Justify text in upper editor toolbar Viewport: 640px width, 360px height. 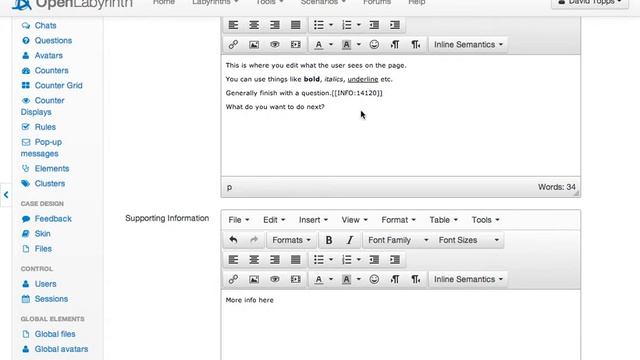pyautogui.click(x=296, y=25)
